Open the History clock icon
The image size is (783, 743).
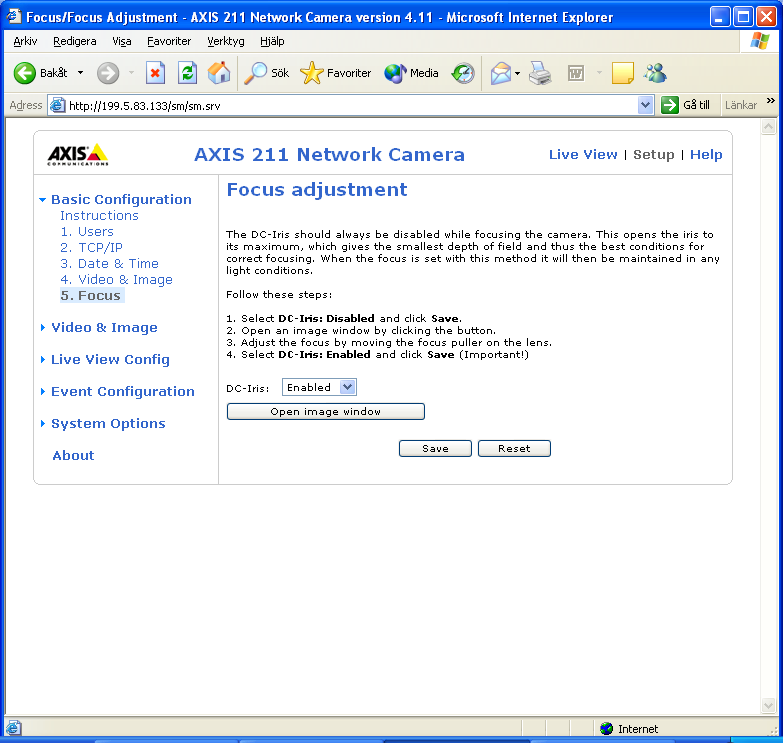click(x=463, y=73)
